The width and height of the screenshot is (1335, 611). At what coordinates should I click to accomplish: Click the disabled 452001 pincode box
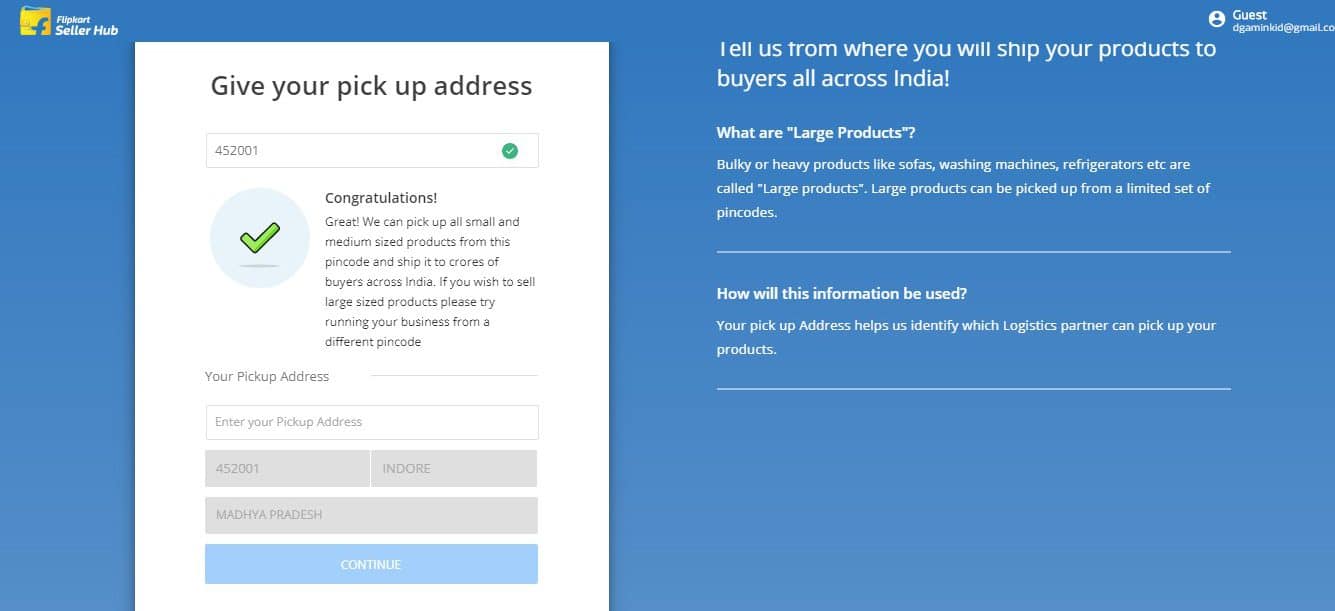coord(287,468)
